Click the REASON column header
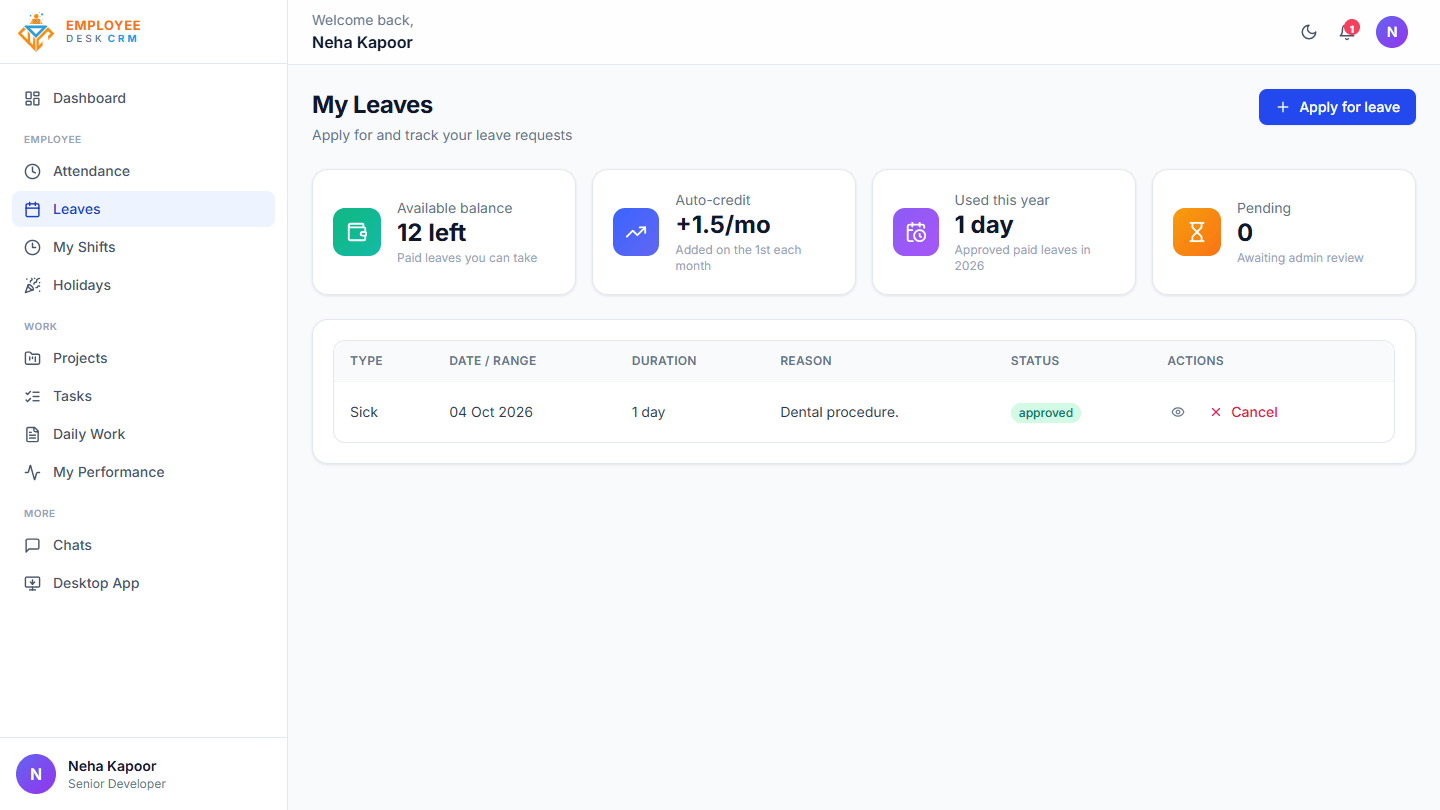Viewport: 1440px width, 810px height. click(x=806, y=361)
